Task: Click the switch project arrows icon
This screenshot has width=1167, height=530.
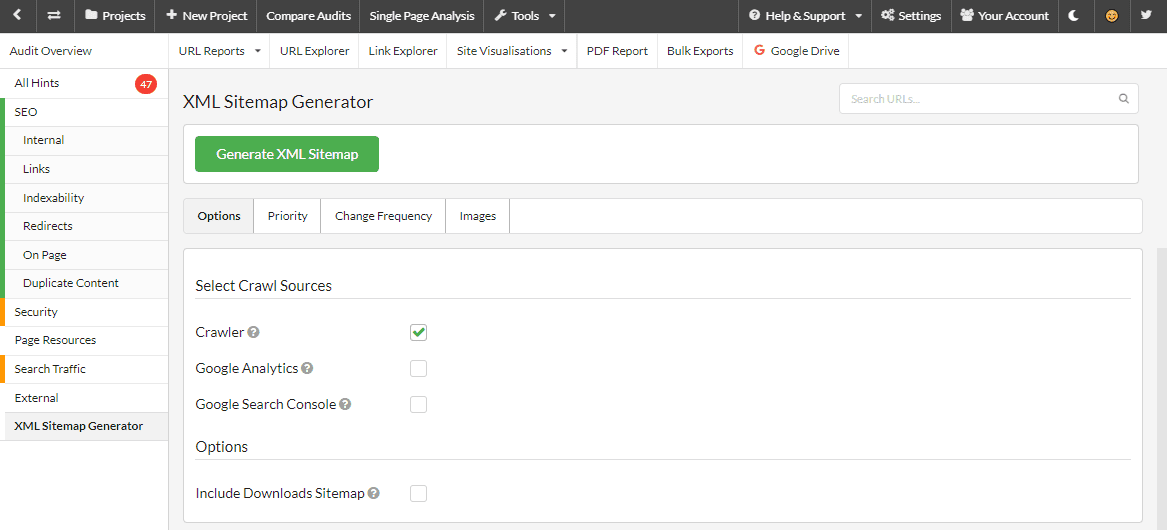Action: tap(54, 16)
